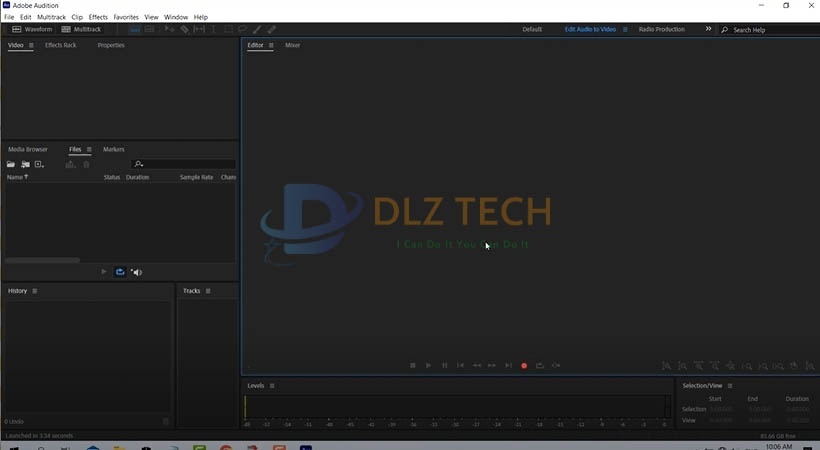The image size is (820, 450).
Task: Switch to Waveform editor view
Action: tap(32, 30)
